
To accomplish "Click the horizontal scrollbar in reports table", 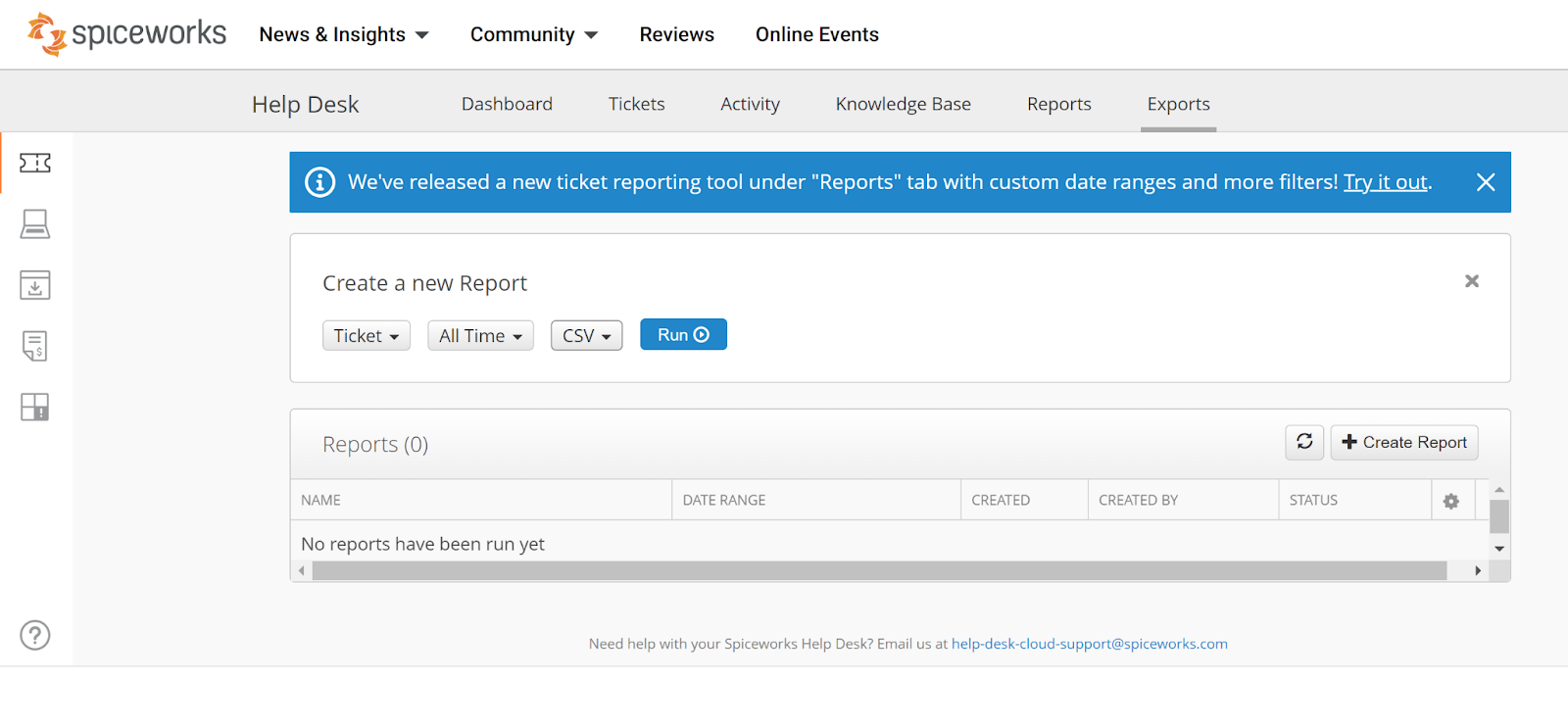I will [x=879, y=570].
